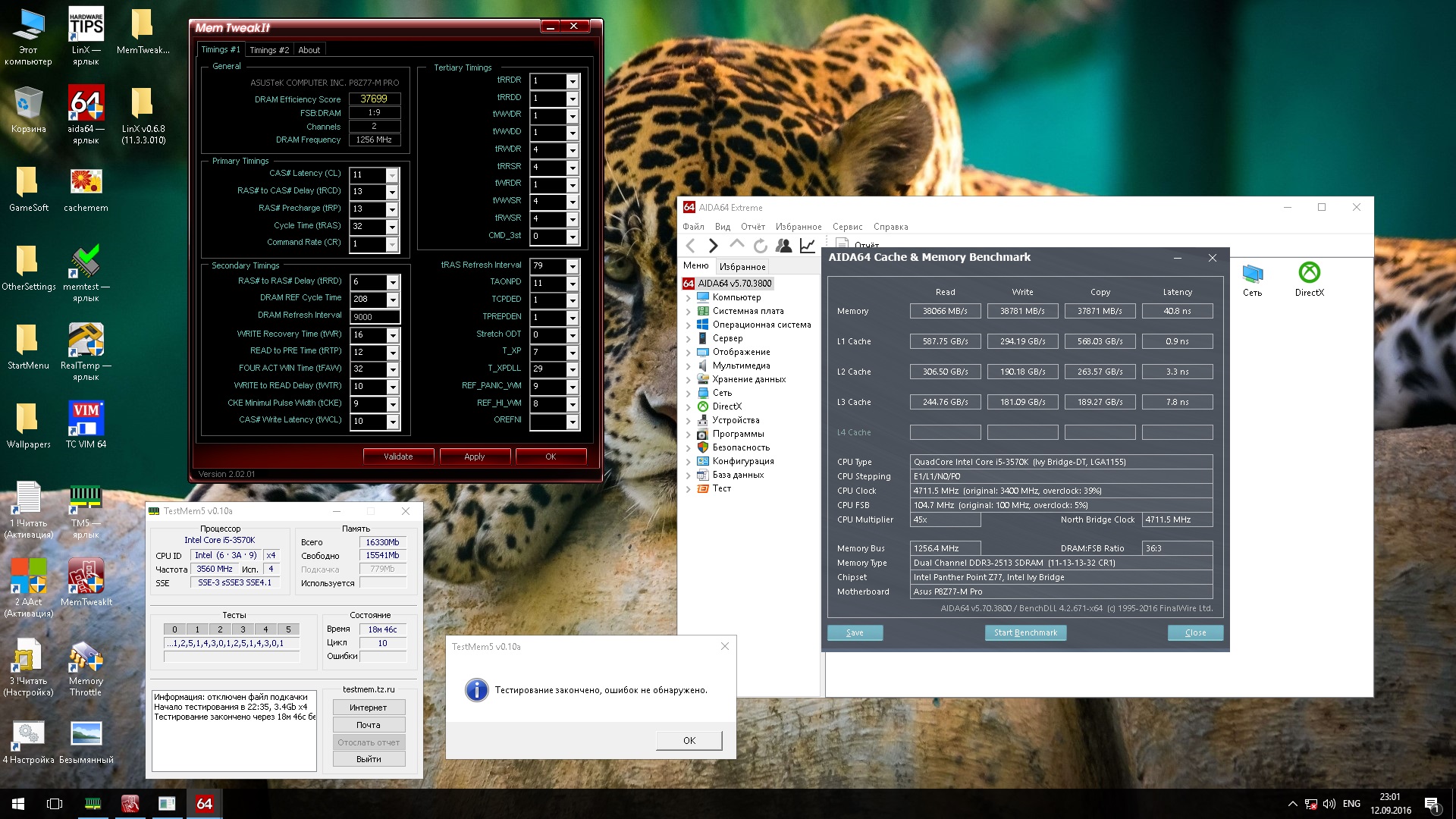Open the tRAS Refresh Interval dropdown
1456x819 pixels.
[573, 266]
